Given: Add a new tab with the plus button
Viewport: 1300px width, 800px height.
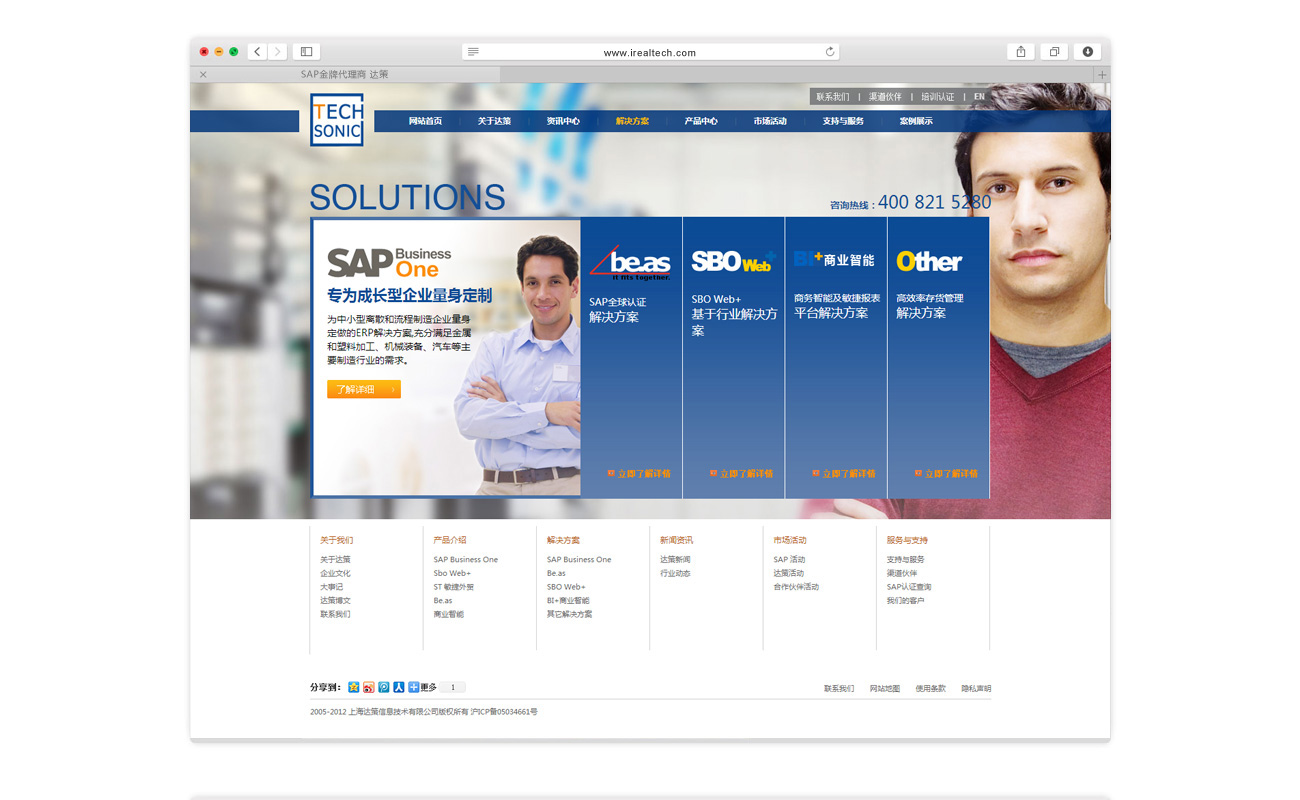Looking at the screenshot, I should coord(1103,75).
